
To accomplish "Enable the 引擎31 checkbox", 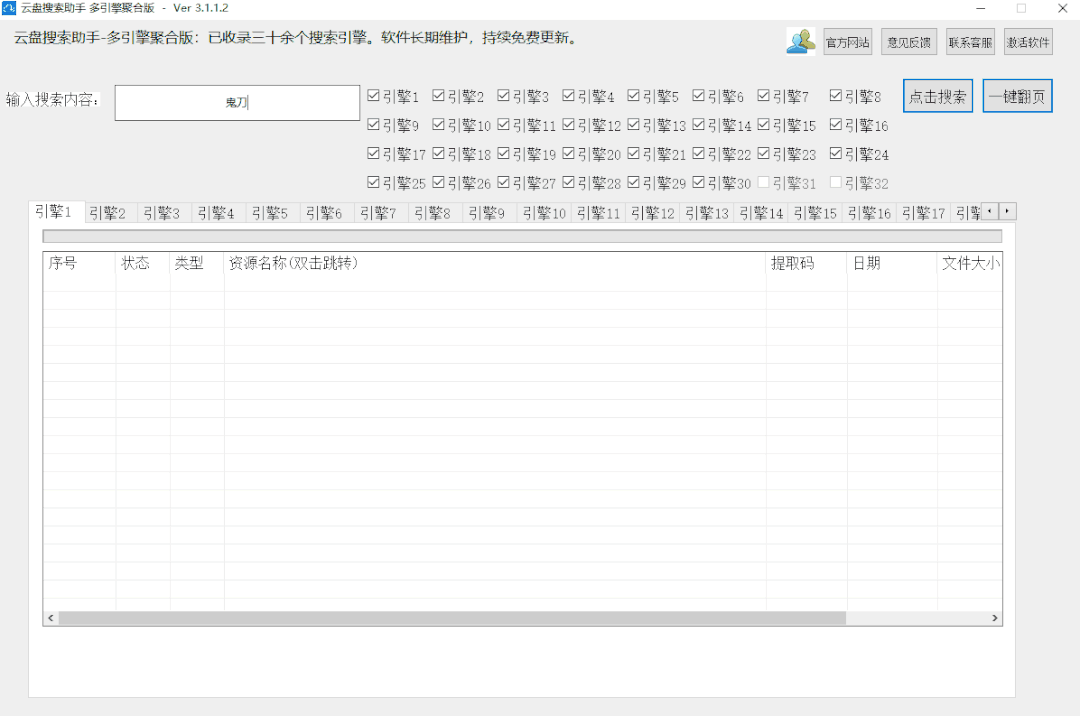I will coord(764,183).
